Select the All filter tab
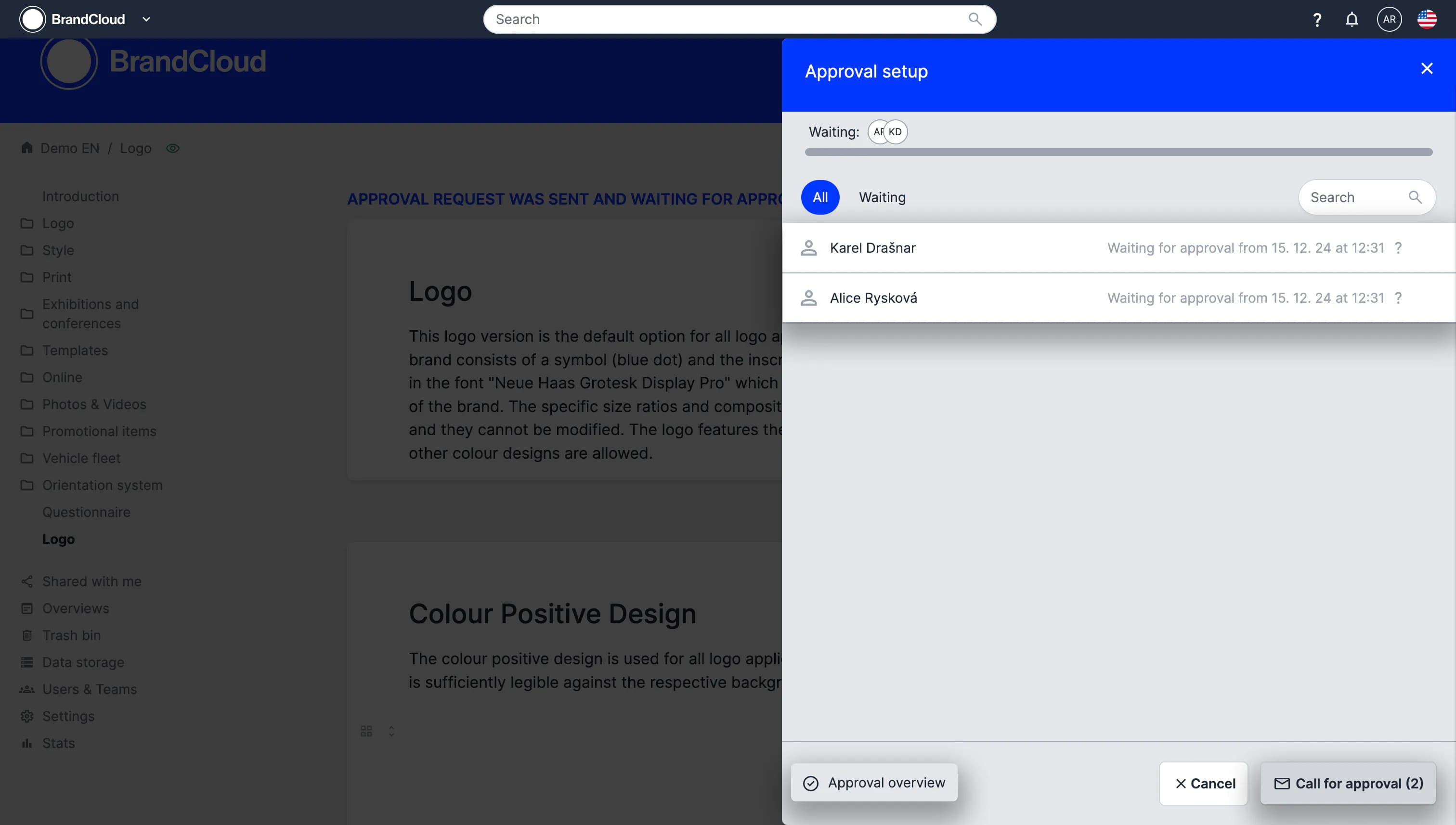1456x825 pixels. [819, 197]
